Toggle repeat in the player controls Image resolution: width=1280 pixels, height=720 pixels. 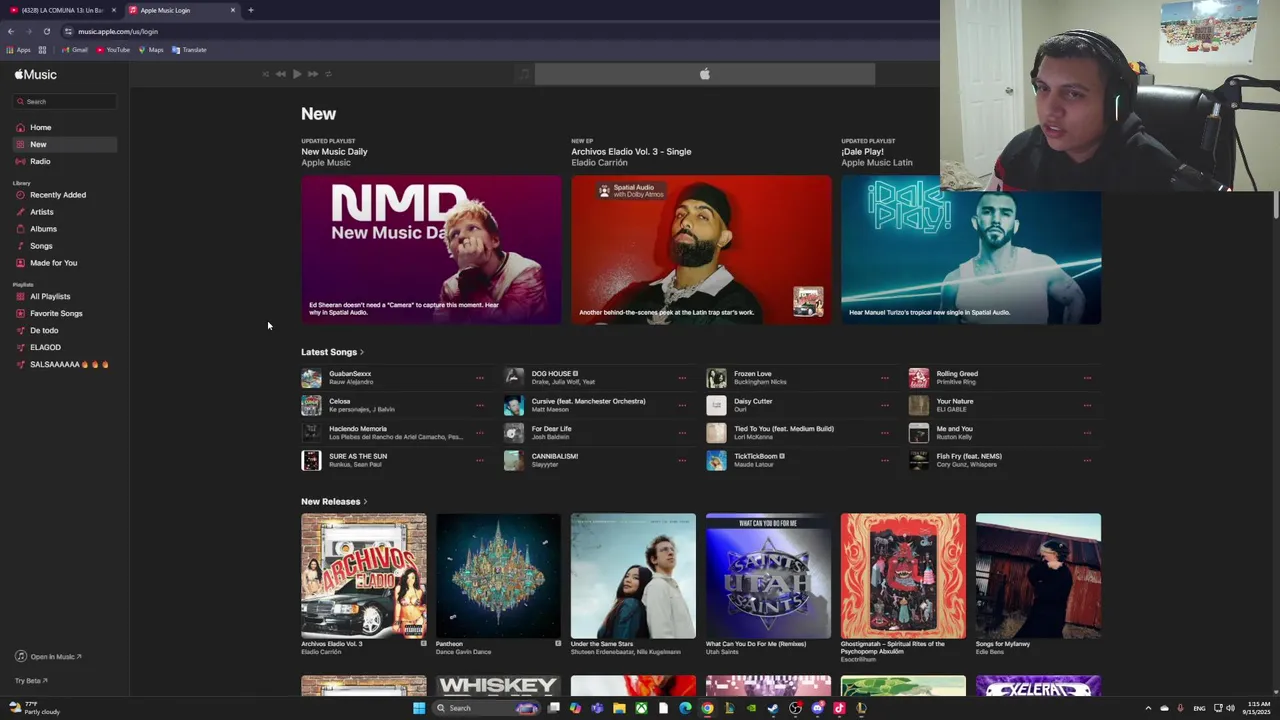pyautogui.click(x=328, y=74)
